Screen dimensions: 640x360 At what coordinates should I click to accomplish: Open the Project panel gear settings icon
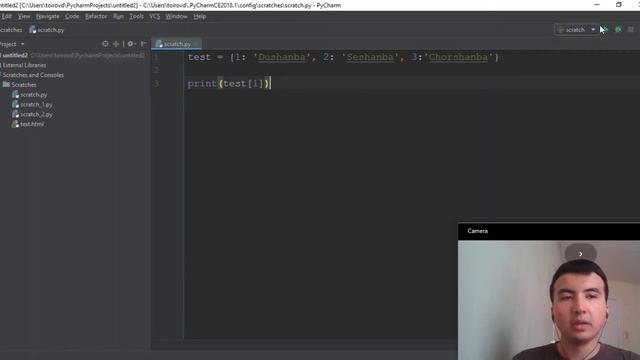(x=131, y=44)
